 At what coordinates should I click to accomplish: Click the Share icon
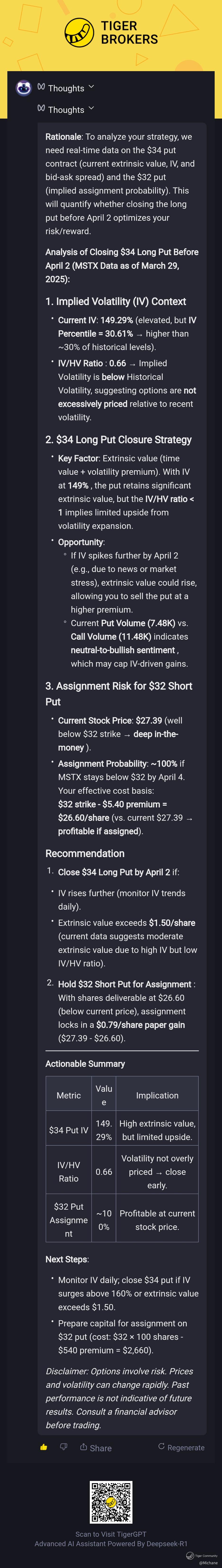(83, 1447)
